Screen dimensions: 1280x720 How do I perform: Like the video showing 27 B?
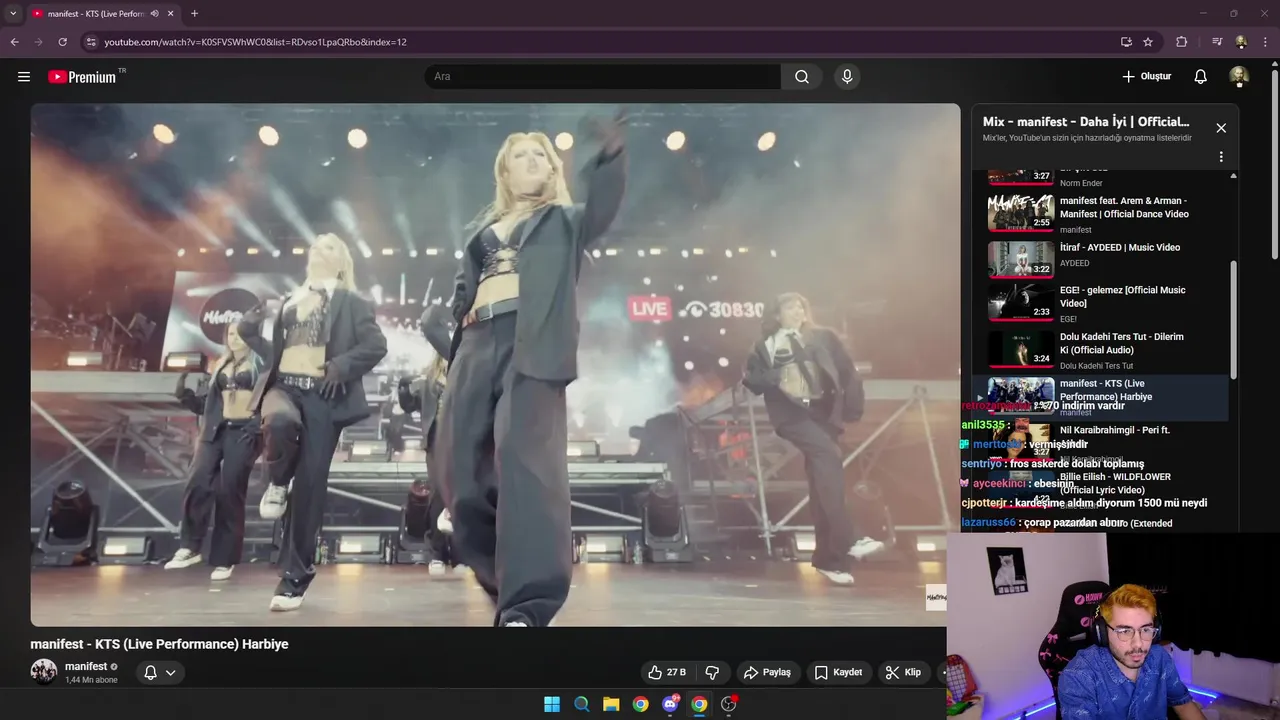point(667,673)
